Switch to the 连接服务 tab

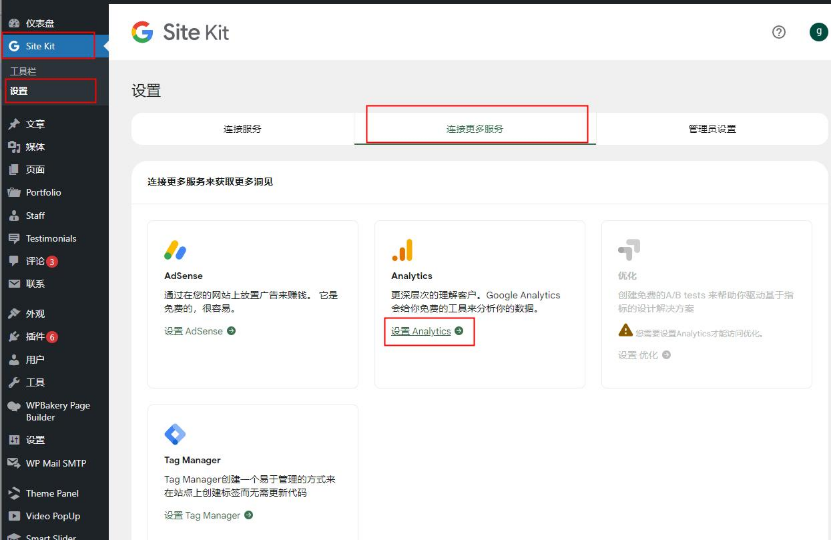pyautogui.click(x=242, y=129)
